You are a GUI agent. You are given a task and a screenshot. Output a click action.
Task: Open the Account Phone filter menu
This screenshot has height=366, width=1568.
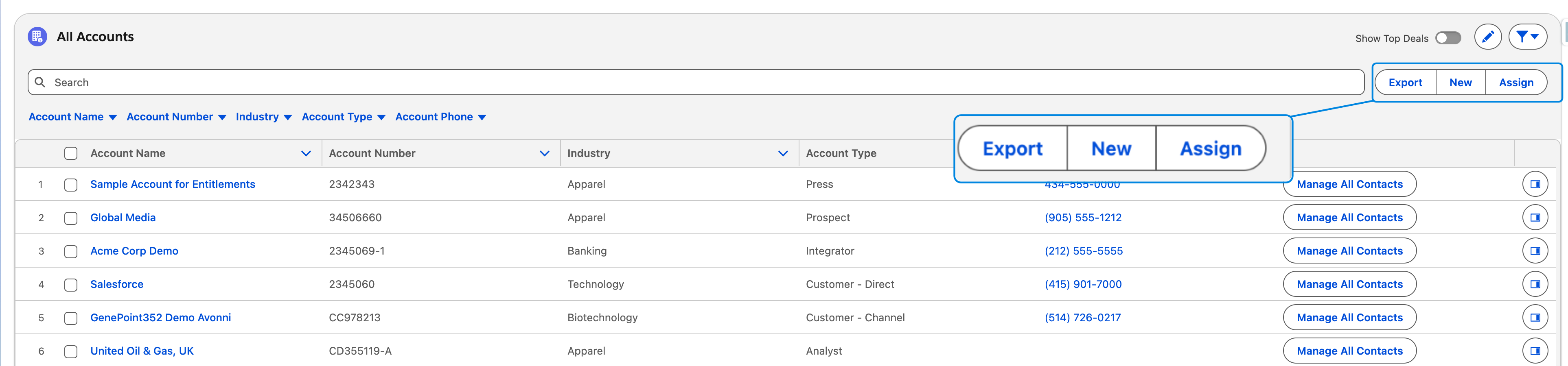click(x=440, y=117)
